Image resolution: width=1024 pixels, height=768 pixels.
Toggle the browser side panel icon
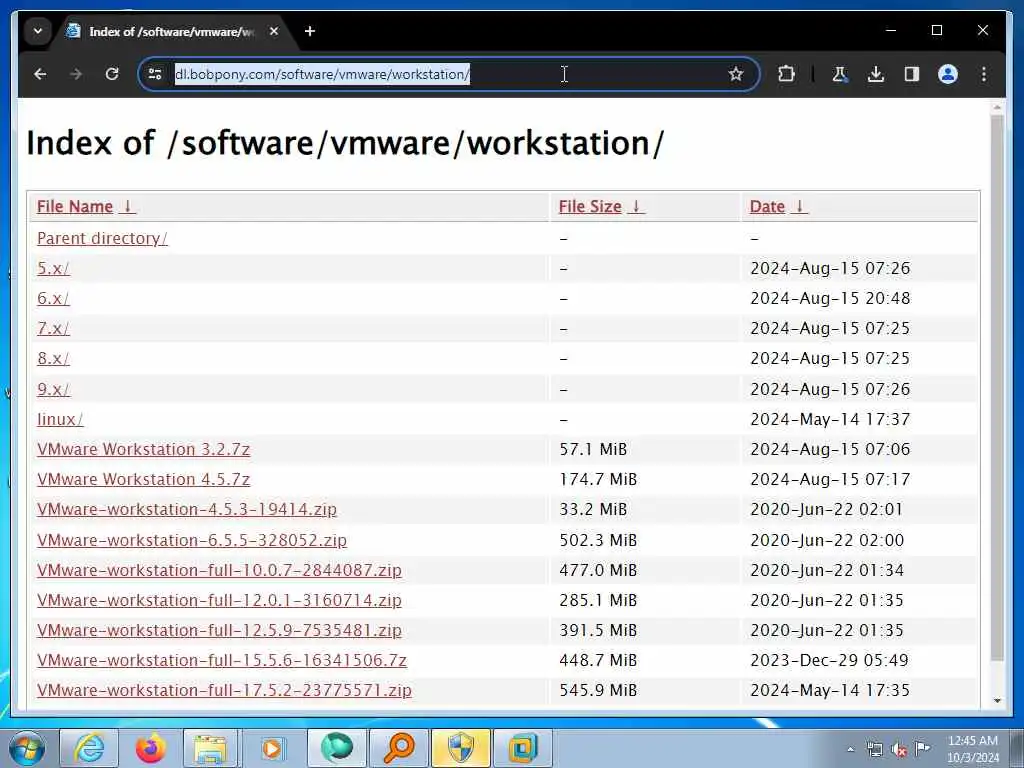point(912,74)
